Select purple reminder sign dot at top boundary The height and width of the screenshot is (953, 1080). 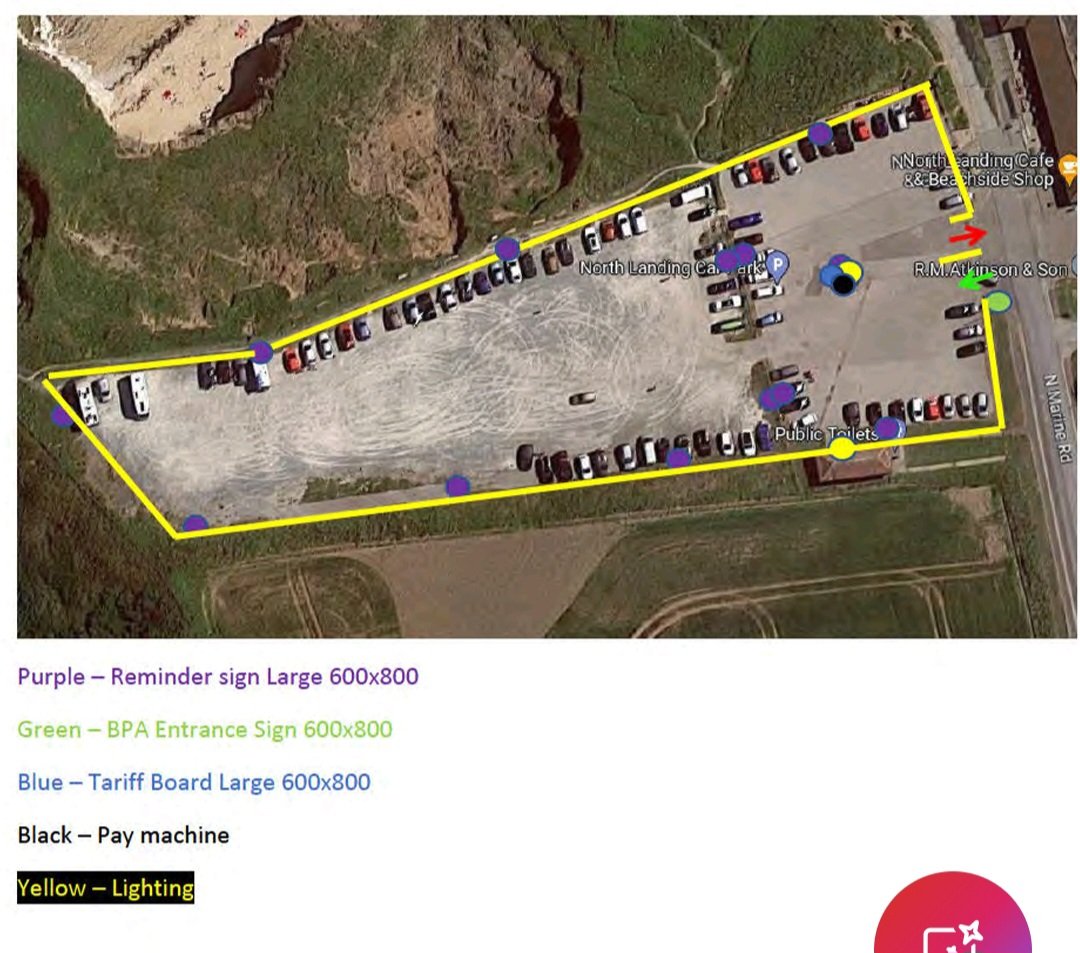pos(820,134)
